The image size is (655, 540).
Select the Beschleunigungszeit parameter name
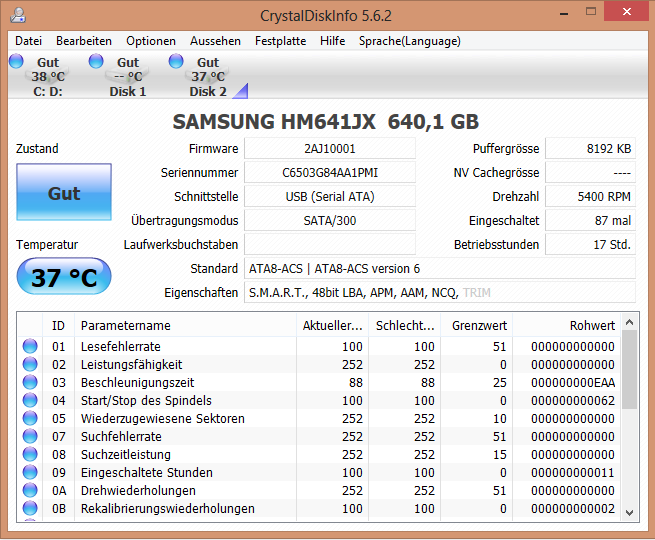(x=137, y=383)
